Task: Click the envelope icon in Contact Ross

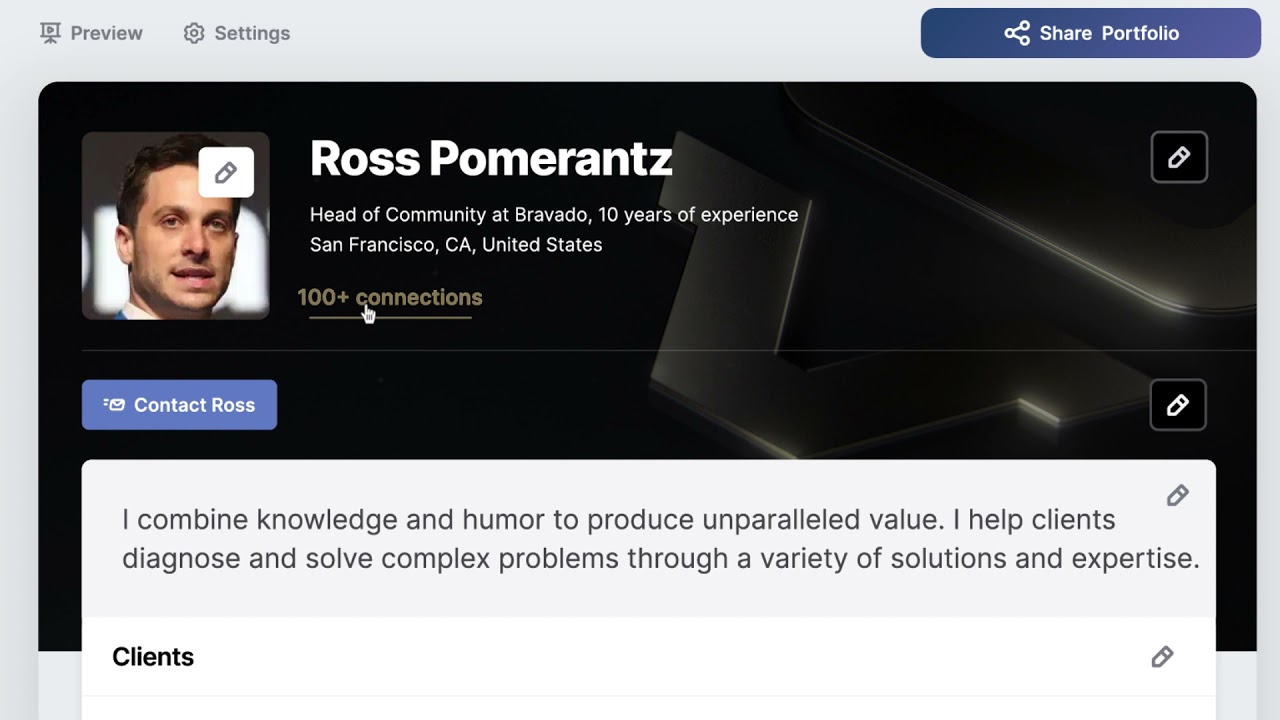Action: point(115,405)
